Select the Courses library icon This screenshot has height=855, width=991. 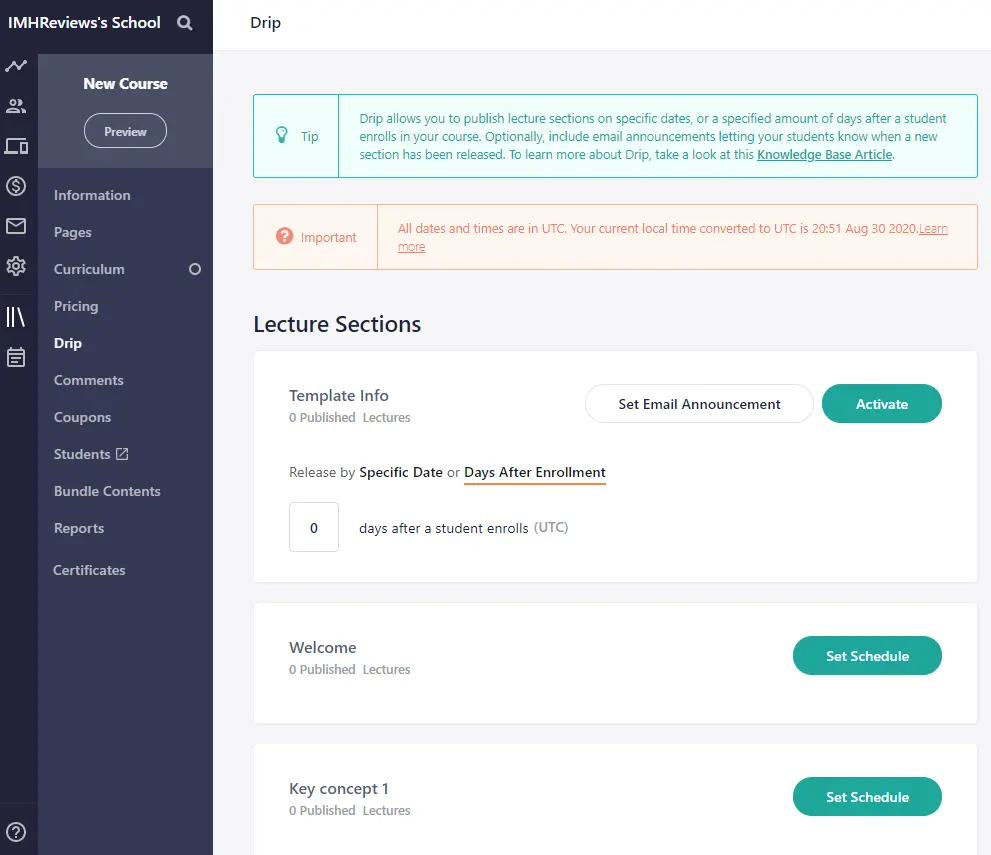pyautogui.click(x=16, y=317)
